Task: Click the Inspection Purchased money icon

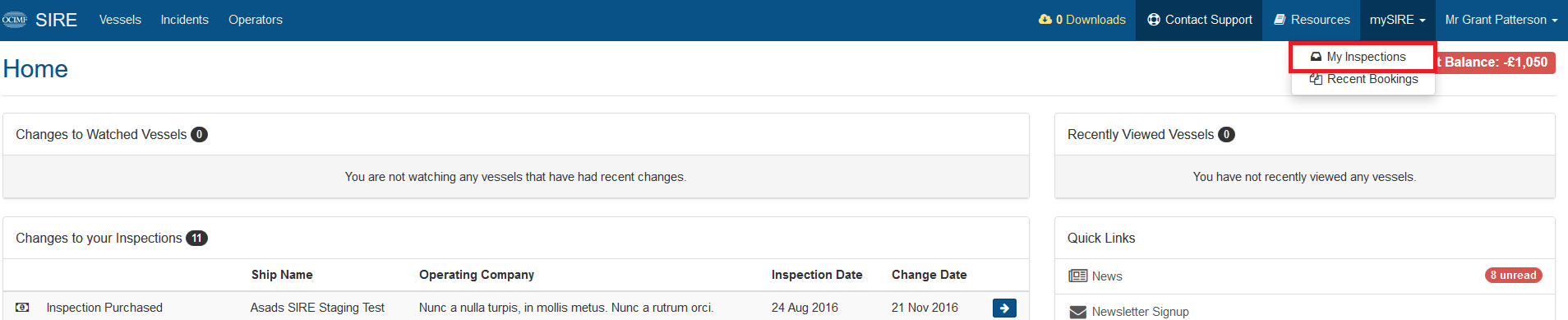Action: (x=23, y=308)
